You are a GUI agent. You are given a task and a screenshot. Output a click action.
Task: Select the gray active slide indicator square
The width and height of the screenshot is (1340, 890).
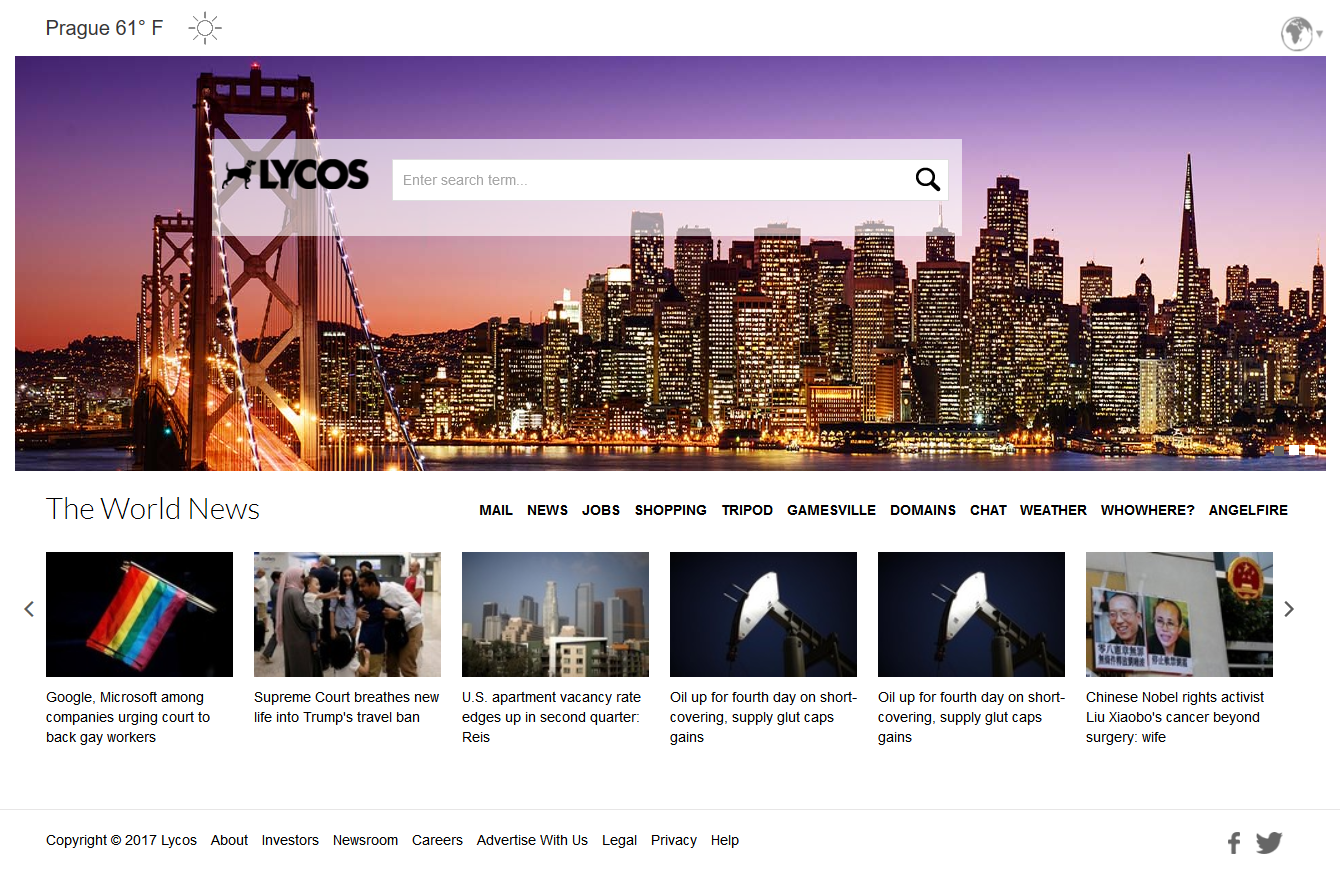pos(1278,450)
